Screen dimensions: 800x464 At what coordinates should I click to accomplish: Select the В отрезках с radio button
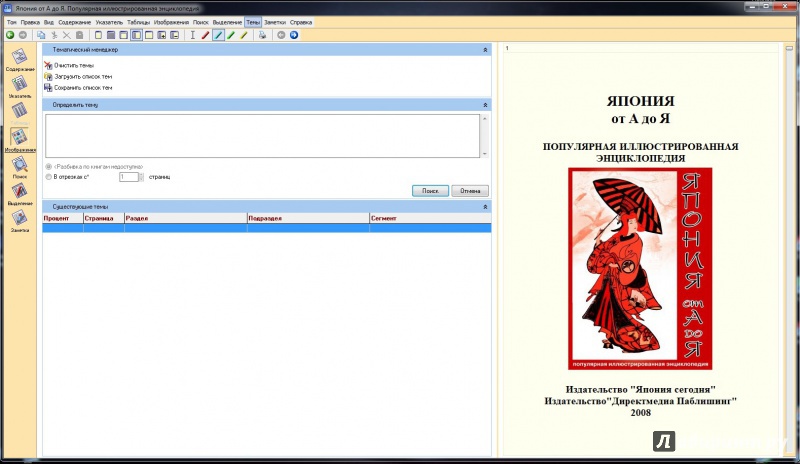pos(49,177)
